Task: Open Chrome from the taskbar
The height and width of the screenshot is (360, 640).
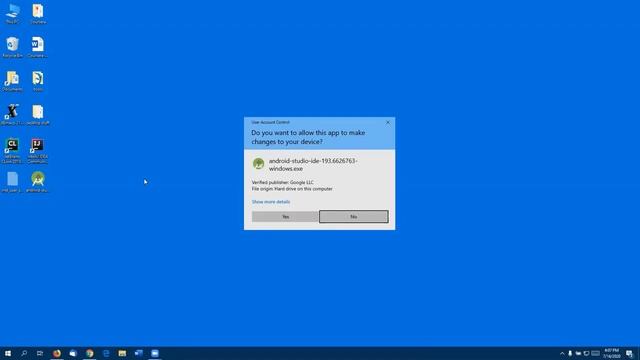Action: [90, 353]
